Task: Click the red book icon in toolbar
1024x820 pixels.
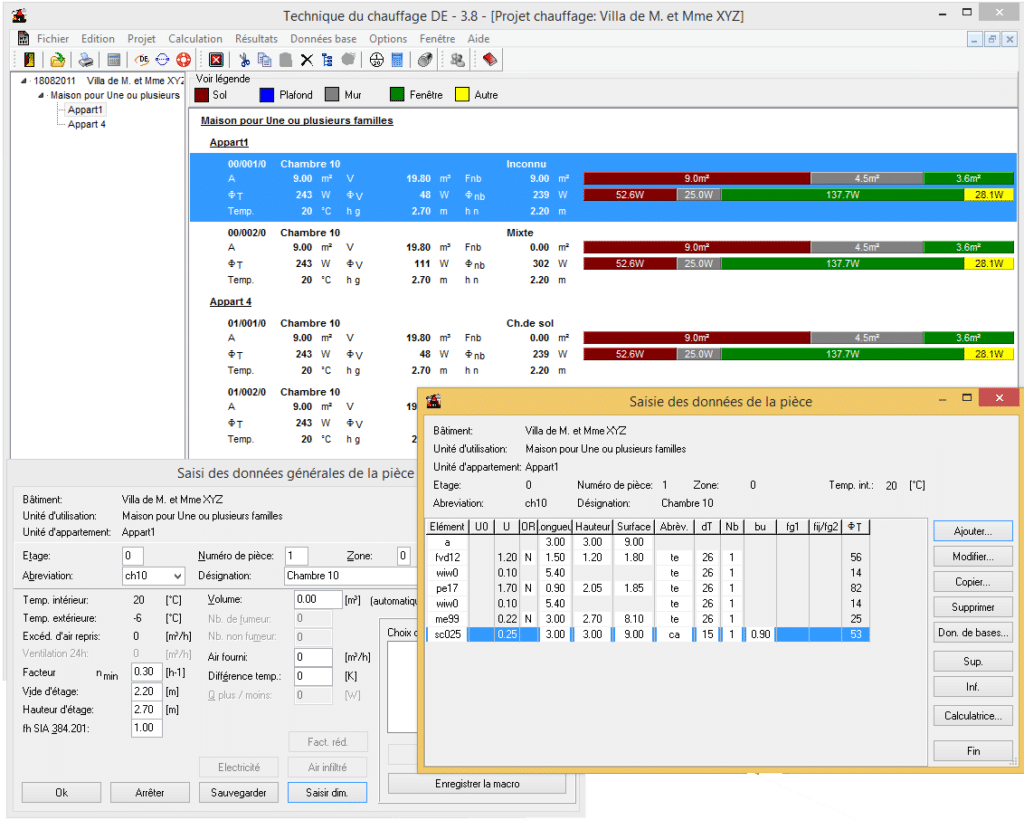Action: pyautogui.click(x=489, y=60)
